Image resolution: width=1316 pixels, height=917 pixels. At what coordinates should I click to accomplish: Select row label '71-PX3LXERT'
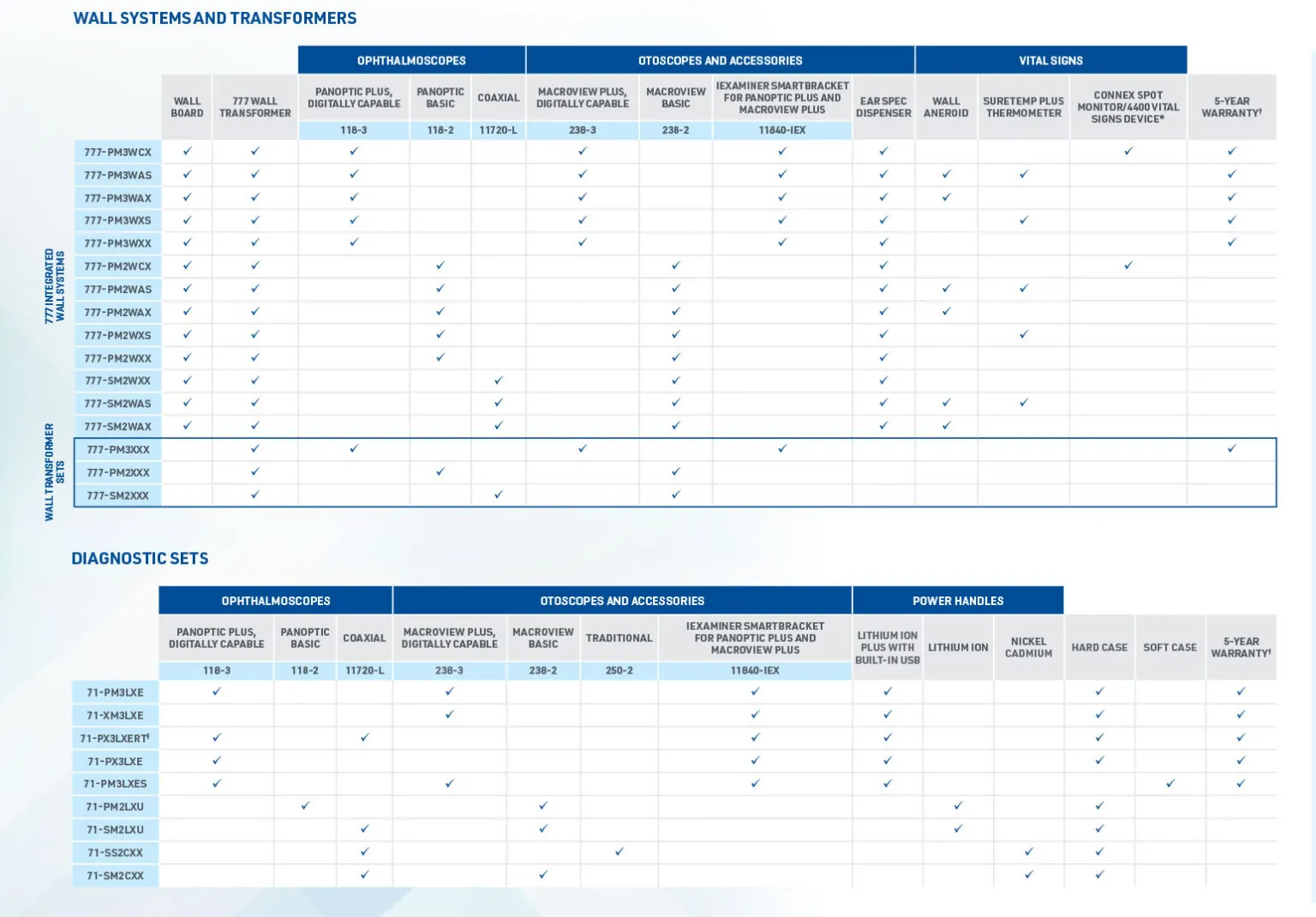[x=115, y=738]
